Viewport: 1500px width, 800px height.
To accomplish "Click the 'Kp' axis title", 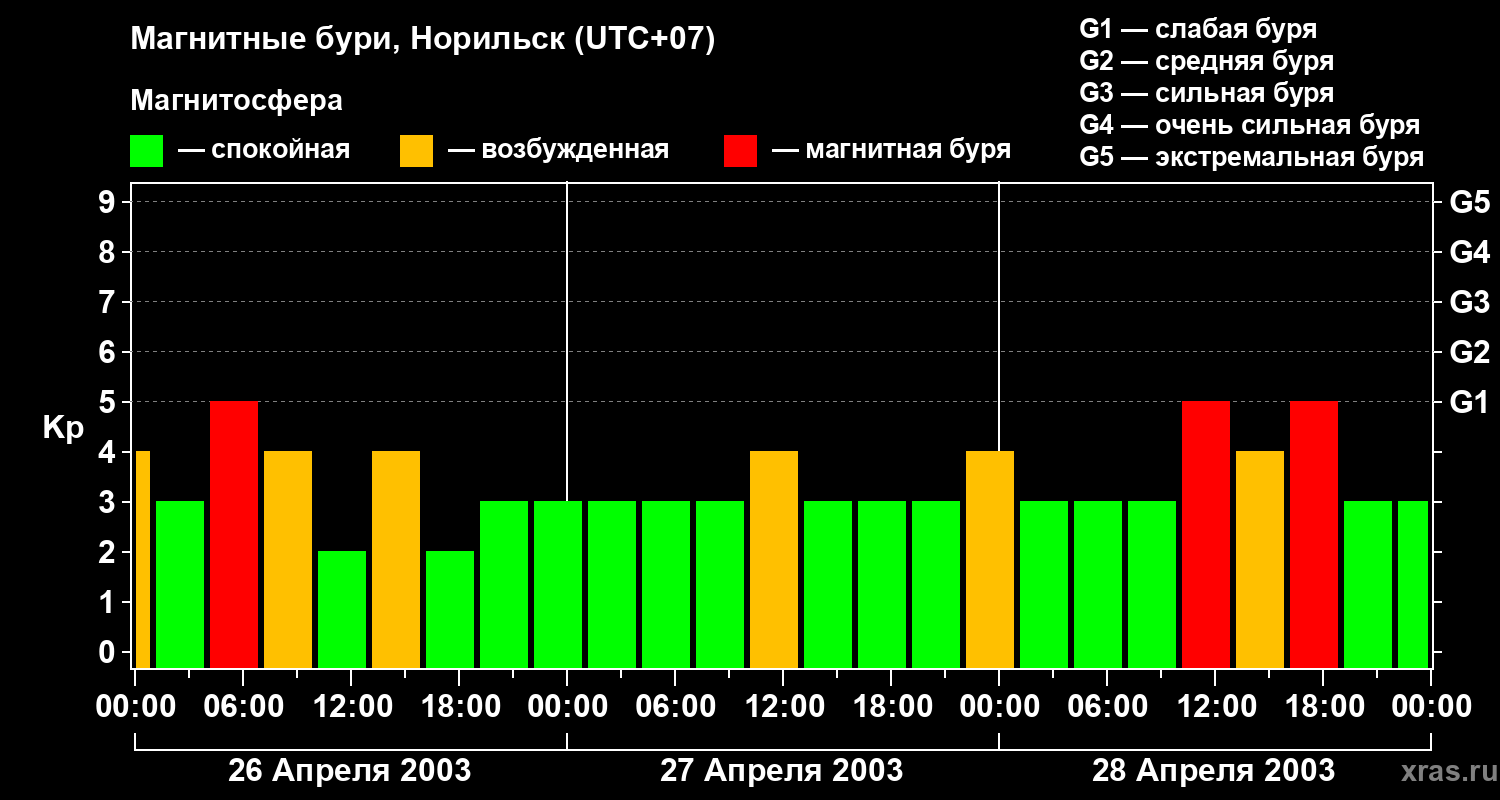I will 63,428.
